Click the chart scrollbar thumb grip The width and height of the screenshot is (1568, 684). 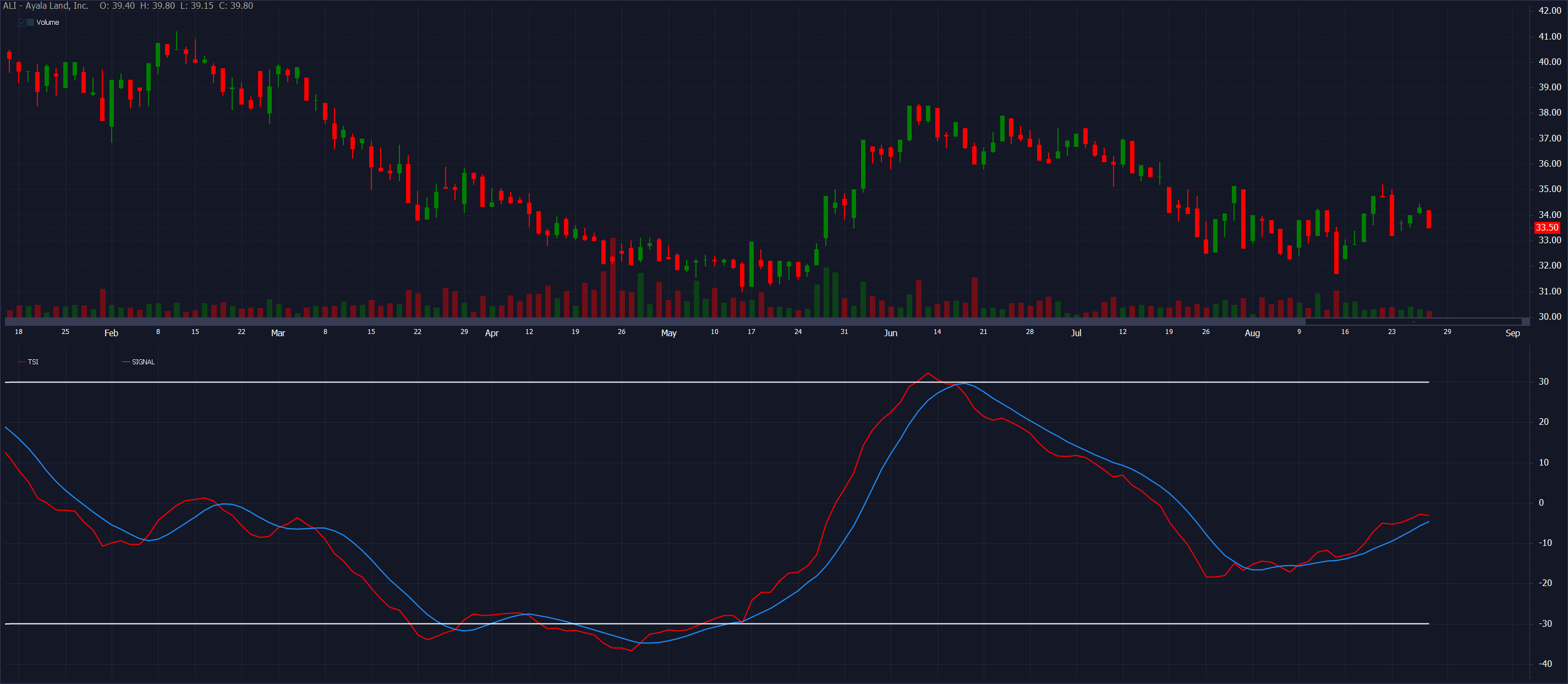pyautogui.click(x=1413, y=321)
